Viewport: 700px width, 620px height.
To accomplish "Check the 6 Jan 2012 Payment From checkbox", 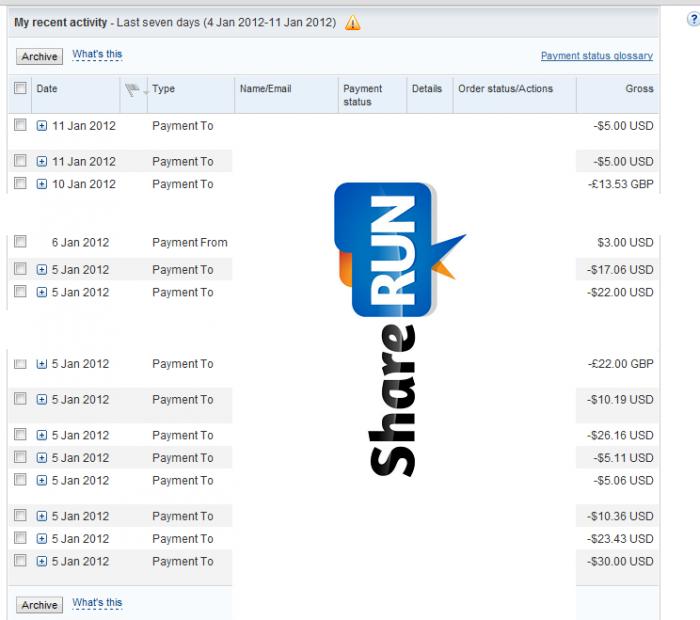I will [20, 242].
